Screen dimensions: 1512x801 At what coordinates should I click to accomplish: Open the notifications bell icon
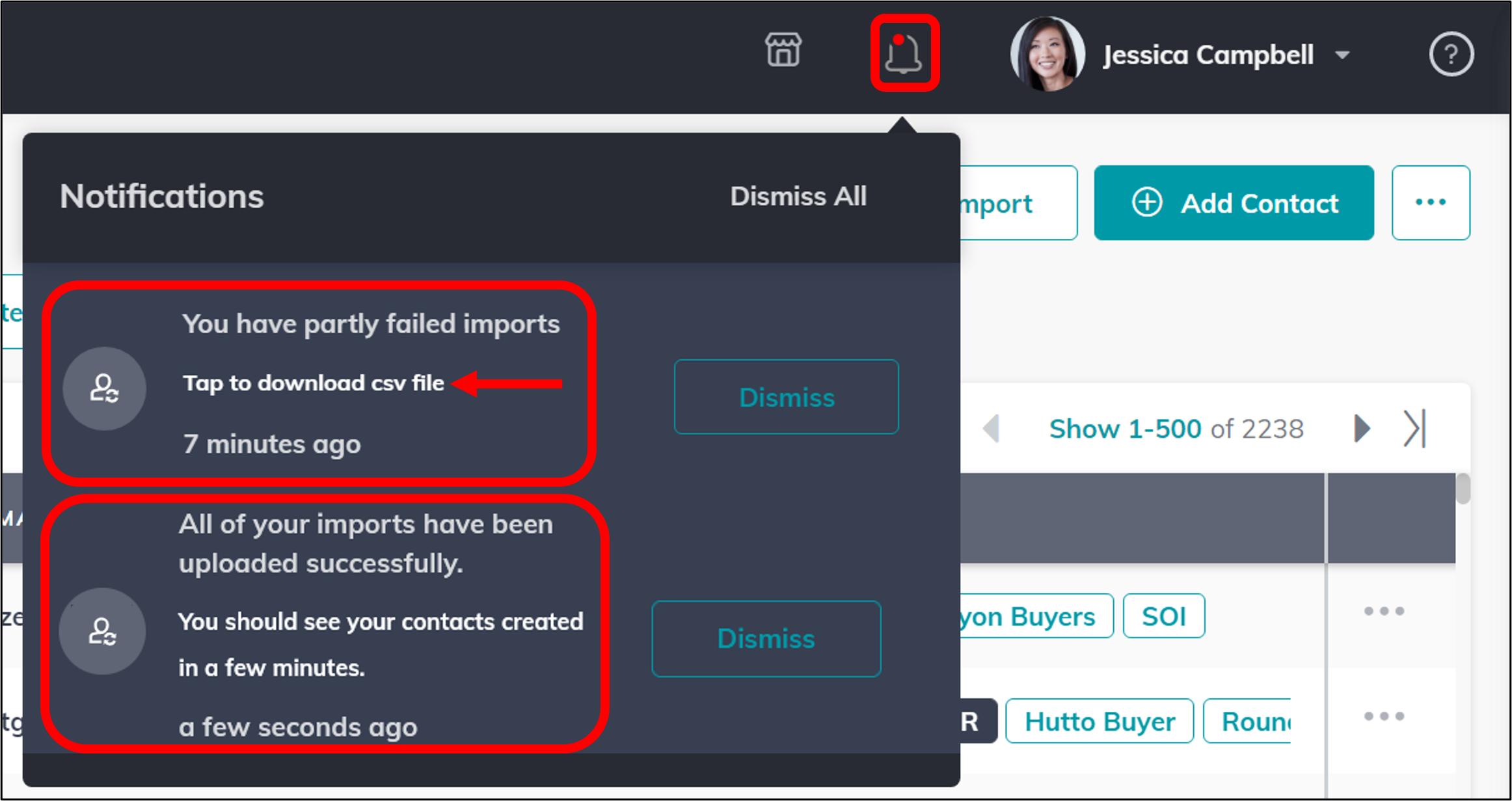905,53
